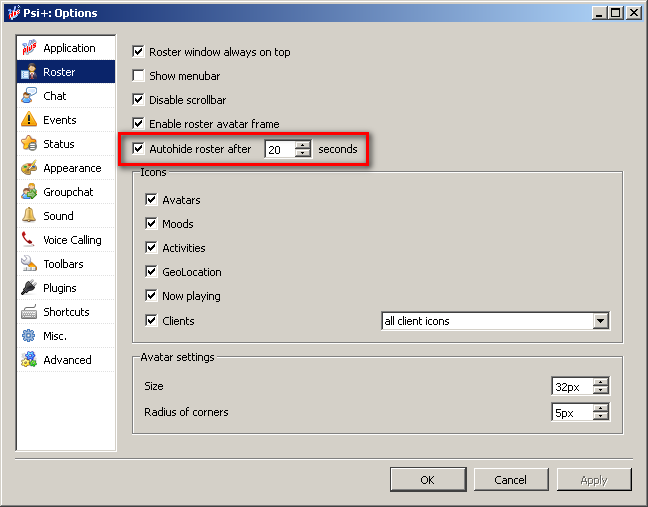Screen dimensions: 648x507
Task: Click the Plugins plug icon
Action: coord(29,288)
